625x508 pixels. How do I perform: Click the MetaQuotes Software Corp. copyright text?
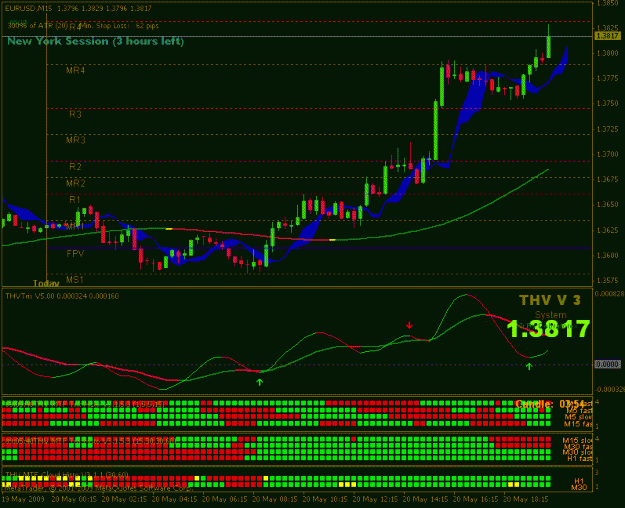pos(98,488)
